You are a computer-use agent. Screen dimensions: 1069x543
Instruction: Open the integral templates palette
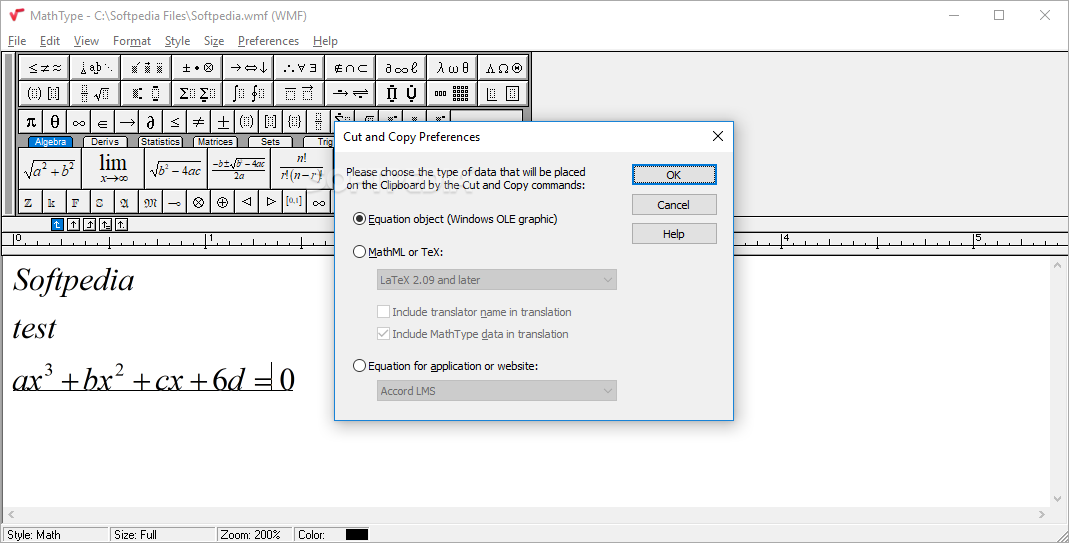[x=248, y=93]
